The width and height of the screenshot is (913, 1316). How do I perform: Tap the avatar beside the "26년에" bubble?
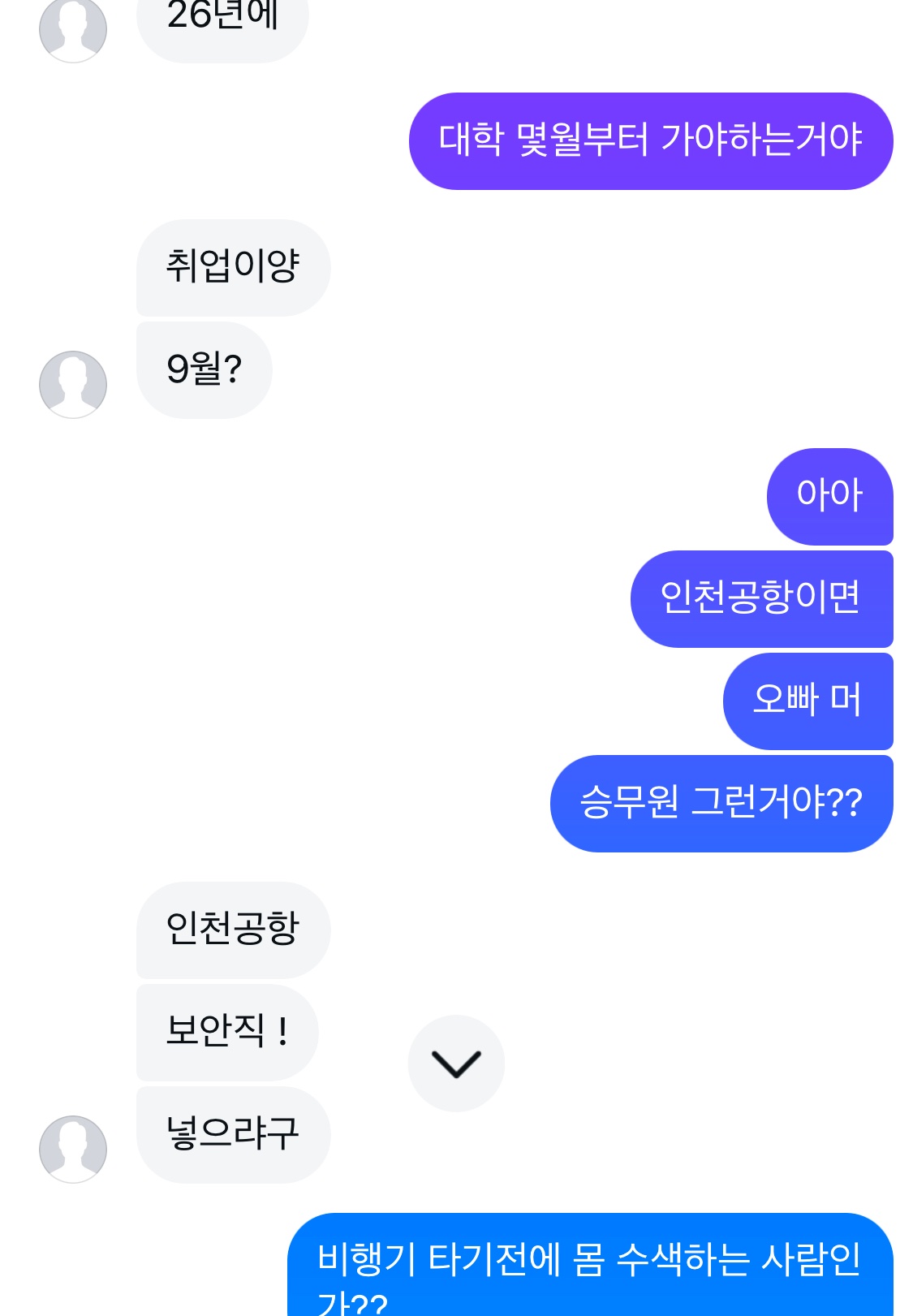pos(73,29)
